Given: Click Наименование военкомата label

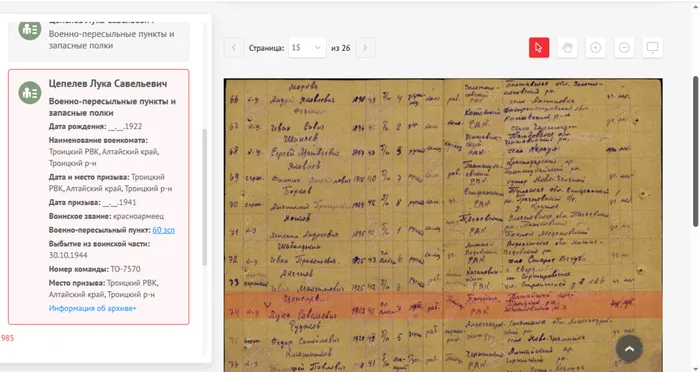Looking at the screenshot, I should point(98,140).
